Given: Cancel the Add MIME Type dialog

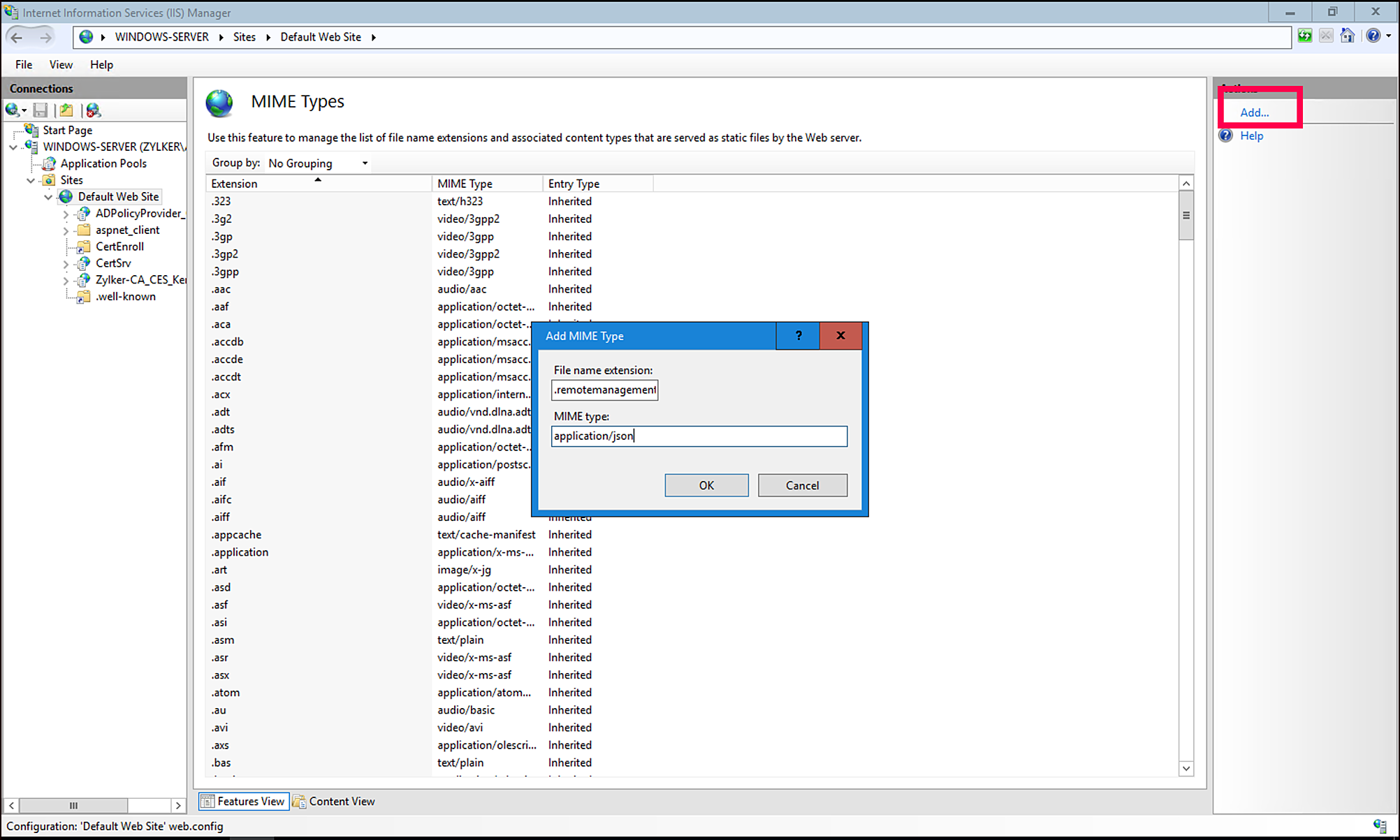Looking at the screenshot, I should pos(802,485).
